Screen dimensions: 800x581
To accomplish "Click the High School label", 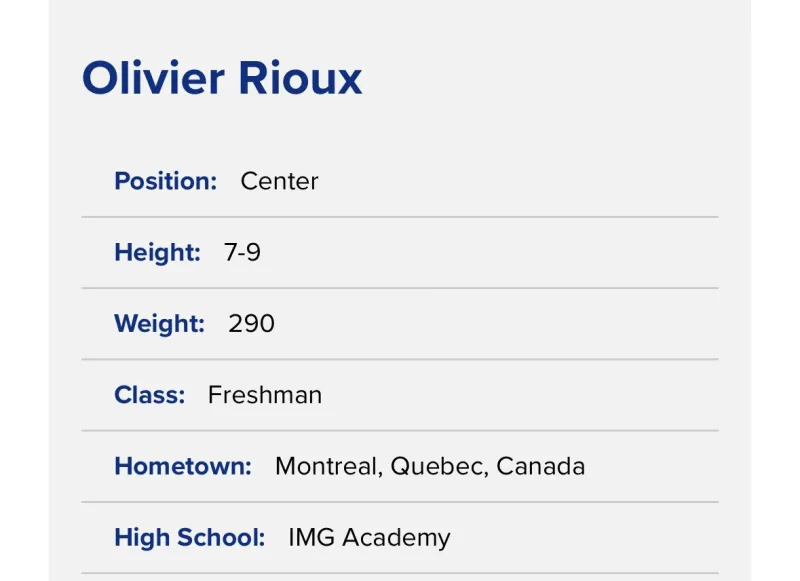I will click(189, 537).
